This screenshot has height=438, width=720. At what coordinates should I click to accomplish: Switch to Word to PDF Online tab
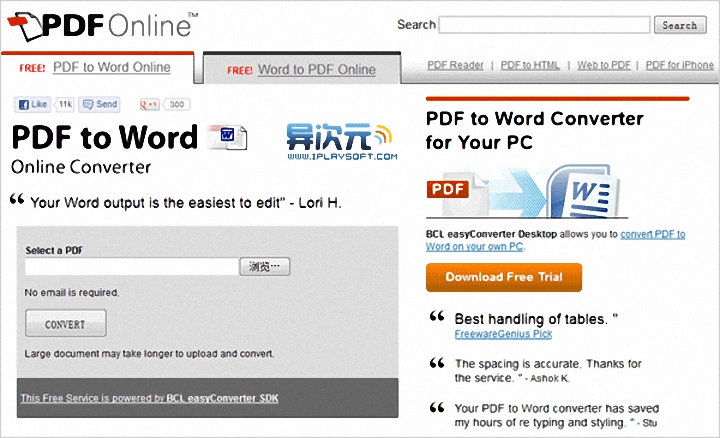316,70
